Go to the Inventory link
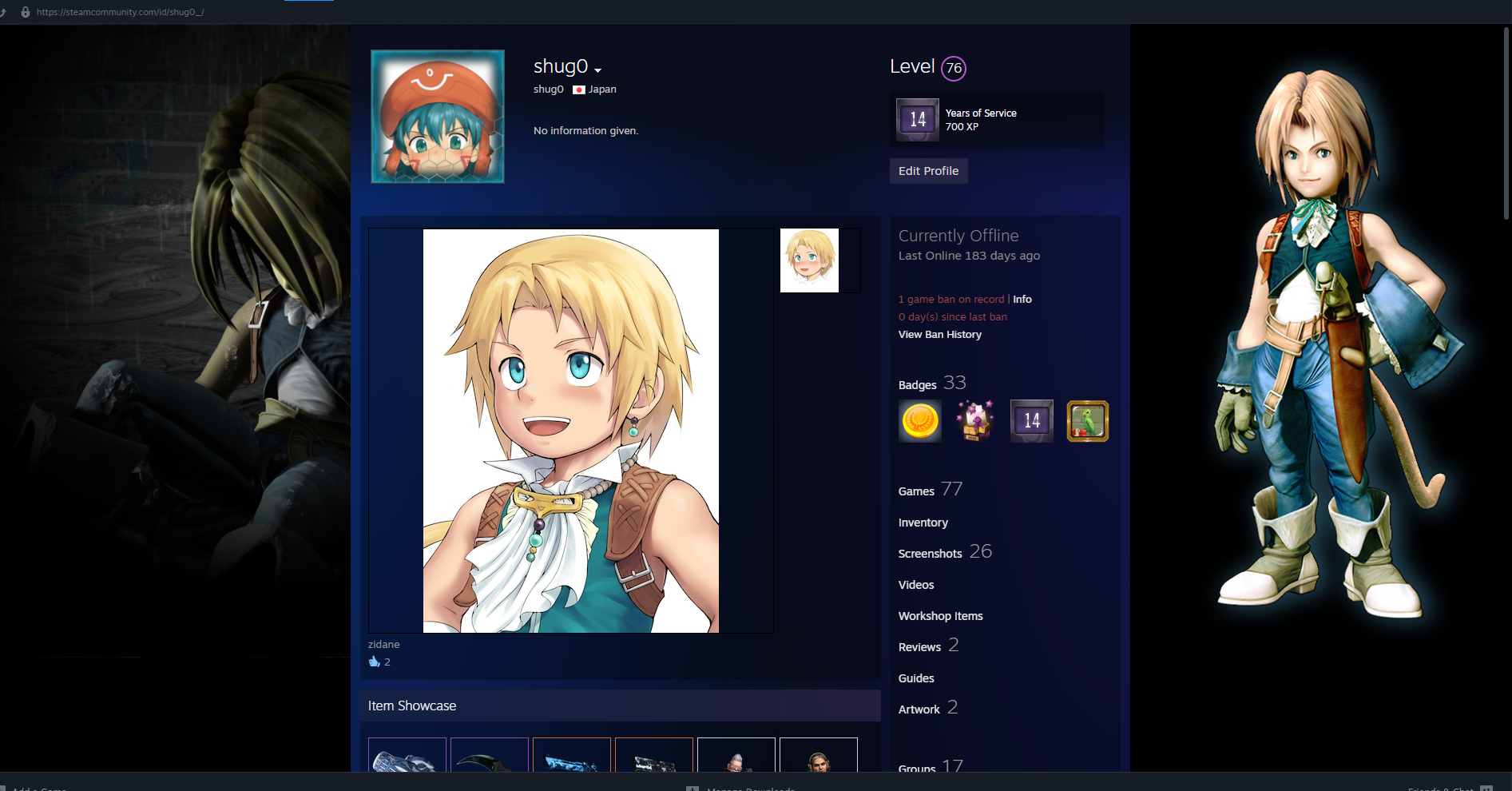Image resolution: width=1512 pixels, height=791 pixels. pos(923,523)
